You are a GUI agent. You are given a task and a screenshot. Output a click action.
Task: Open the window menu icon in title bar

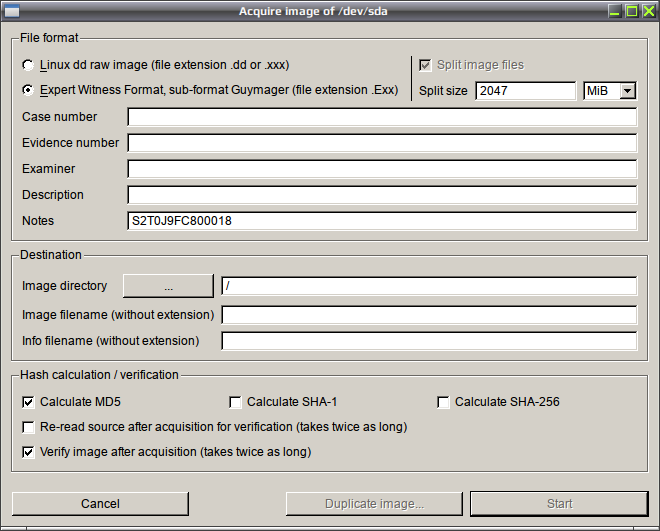[x=12, y=11]
